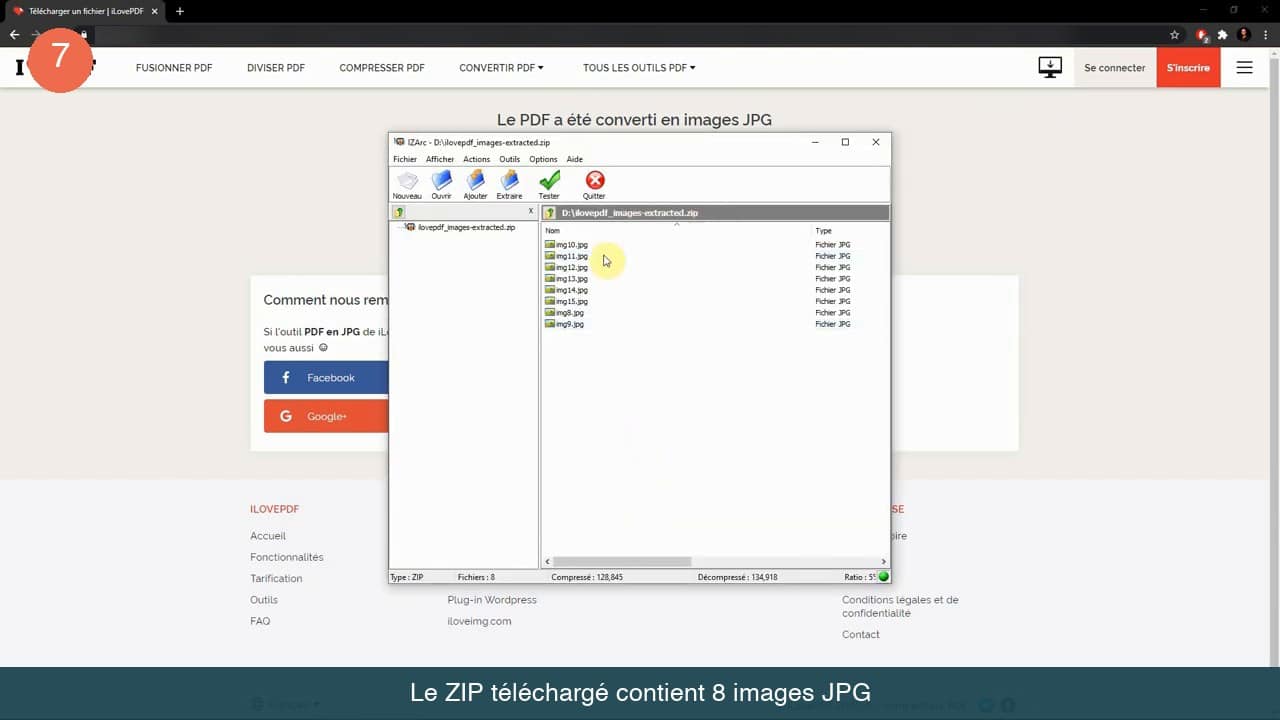Click the bookmark star icon in the address bar

1175,34
